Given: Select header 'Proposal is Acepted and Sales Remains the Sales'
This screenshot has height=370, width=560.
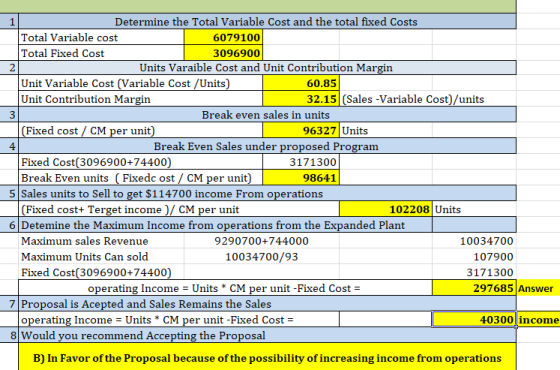Looking at the screenshot, I should (267, 304).
